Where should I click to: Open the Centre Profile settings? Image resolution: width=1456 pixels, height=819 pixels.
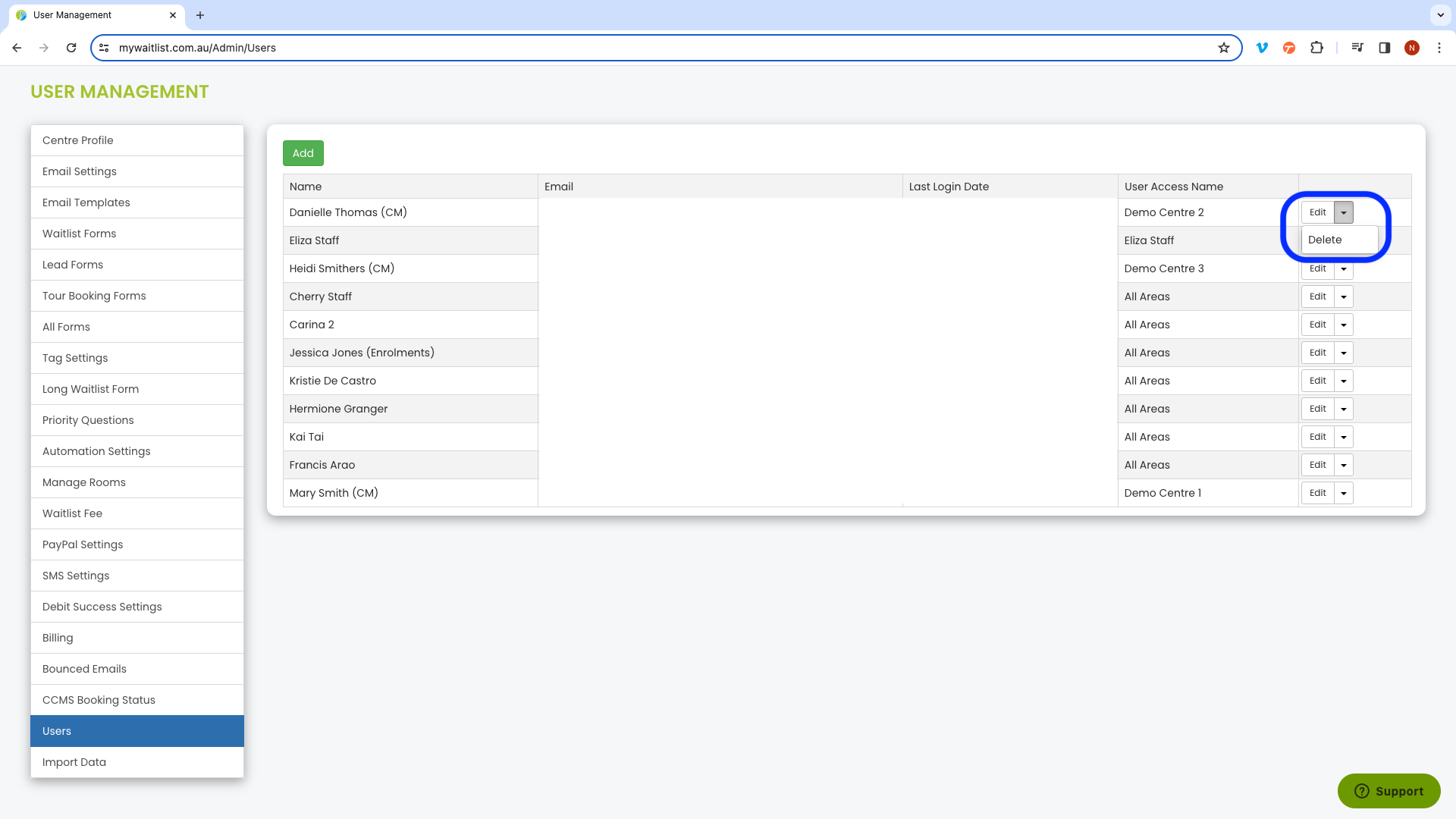click(x=137, y=140)
